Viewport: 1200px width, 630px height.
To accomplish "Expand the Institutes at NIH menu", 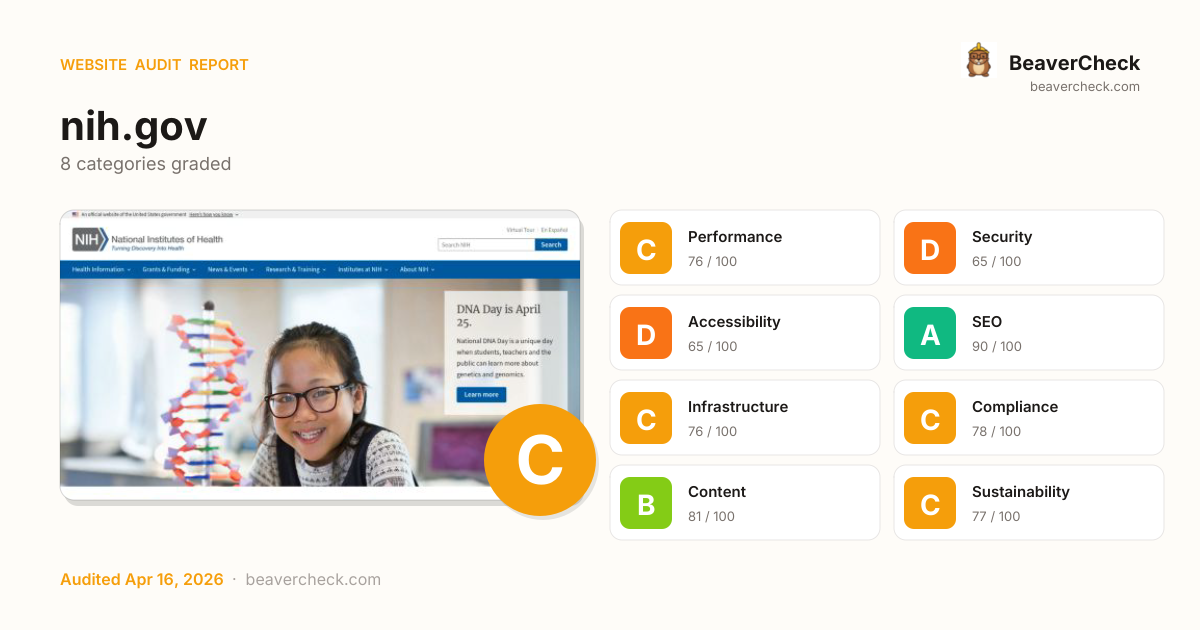I will [363, 269].
